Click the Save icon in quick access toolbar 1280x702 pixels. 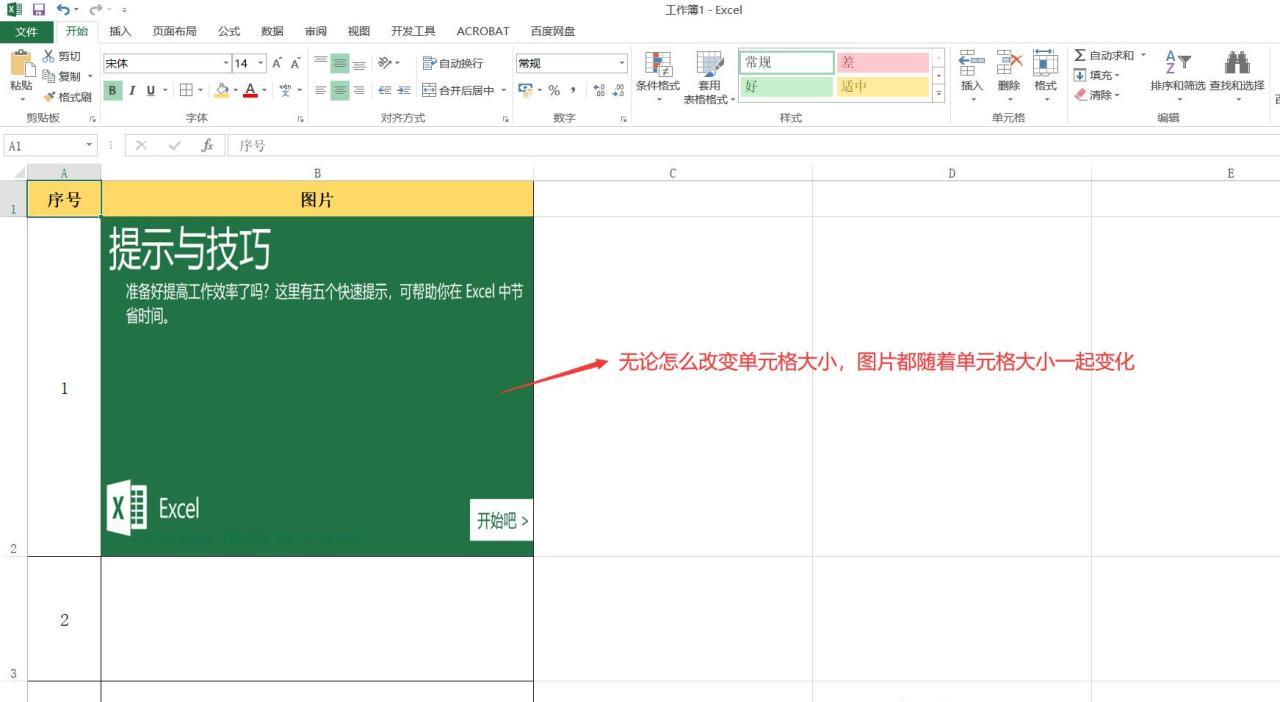click(38, 10)
